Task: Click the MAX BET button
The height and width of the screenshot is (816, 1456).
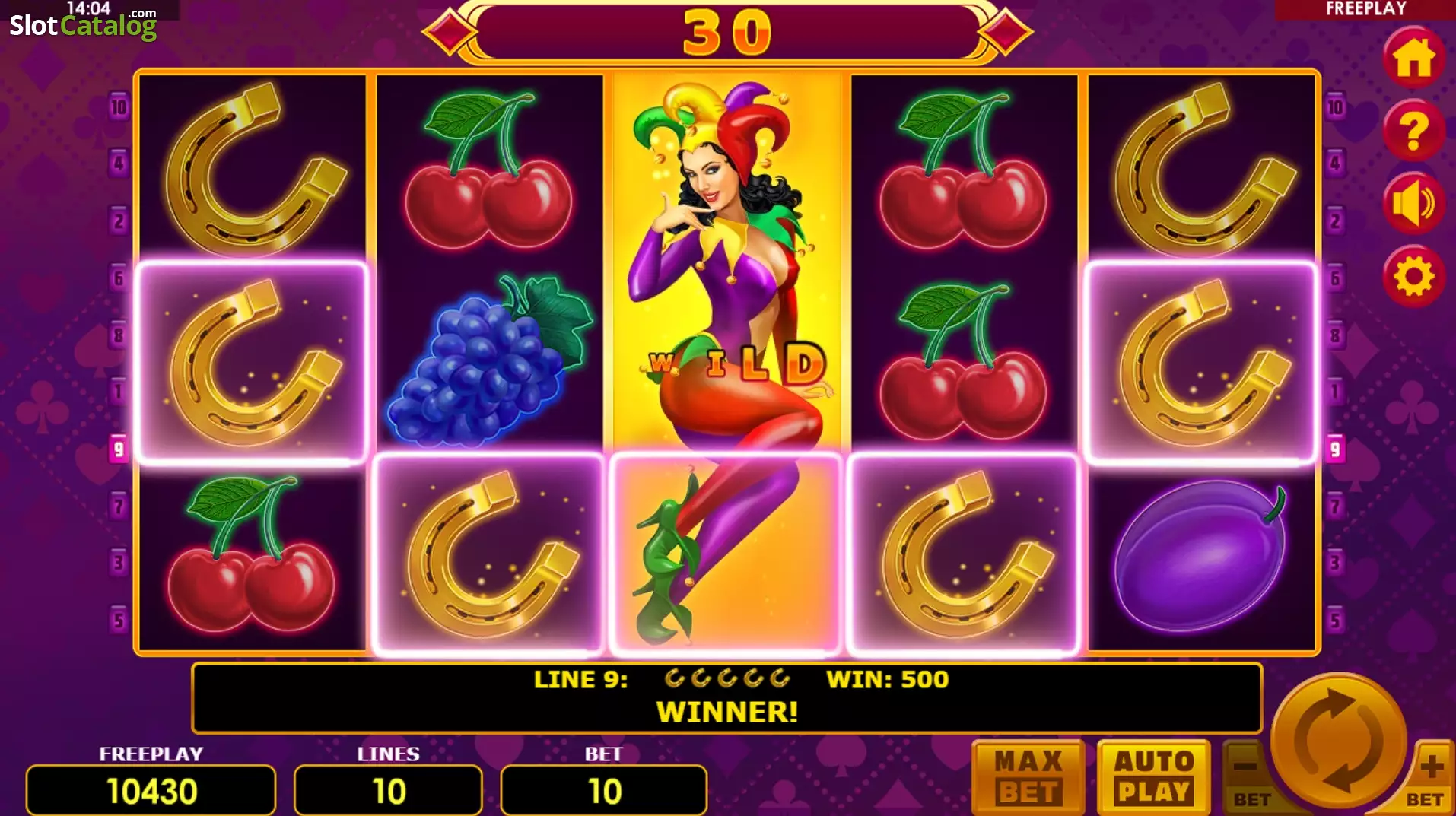Action: click(x=1028, y=777)
